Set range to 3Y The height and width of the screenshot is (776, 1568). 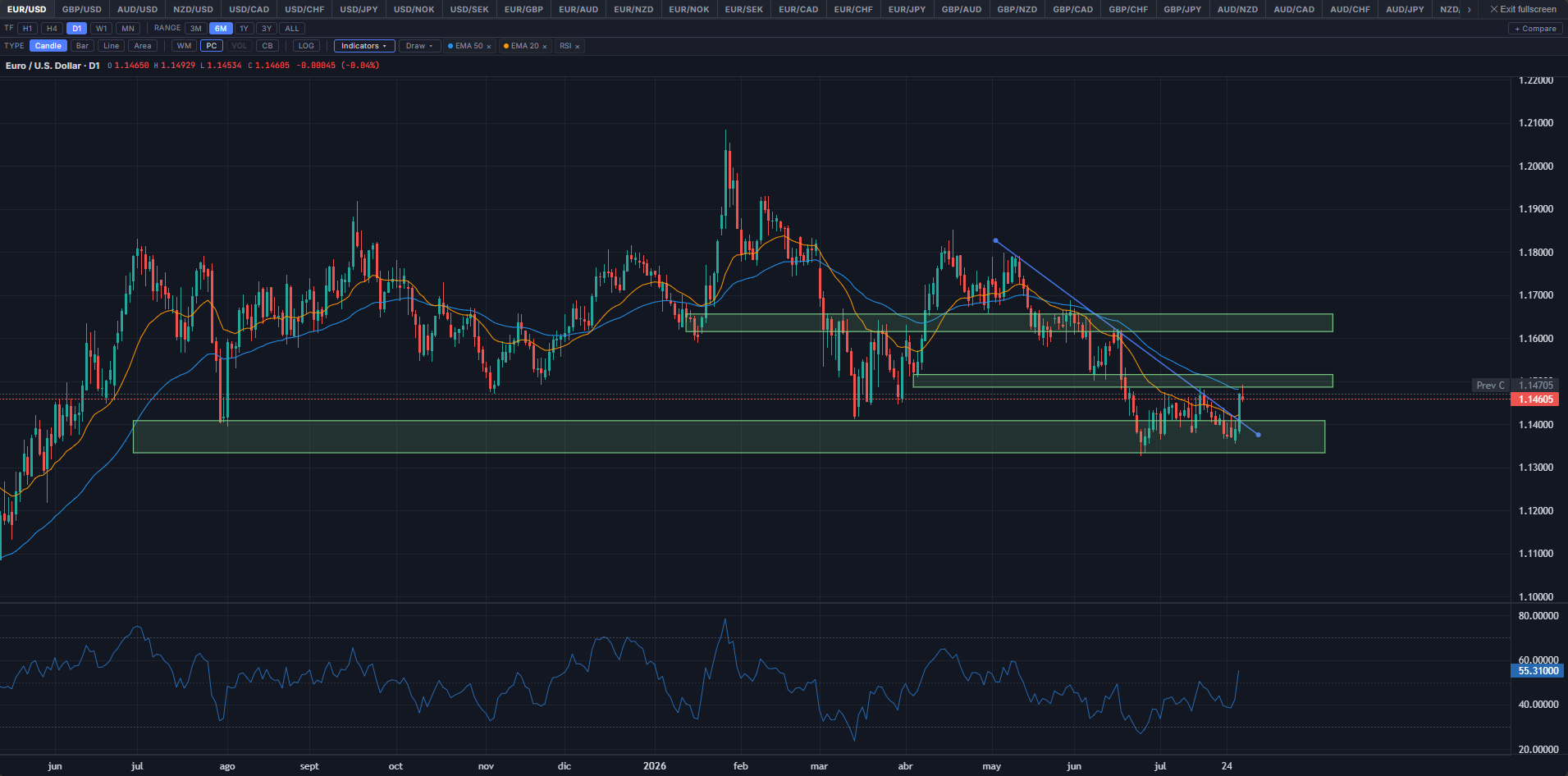[267, 29]
